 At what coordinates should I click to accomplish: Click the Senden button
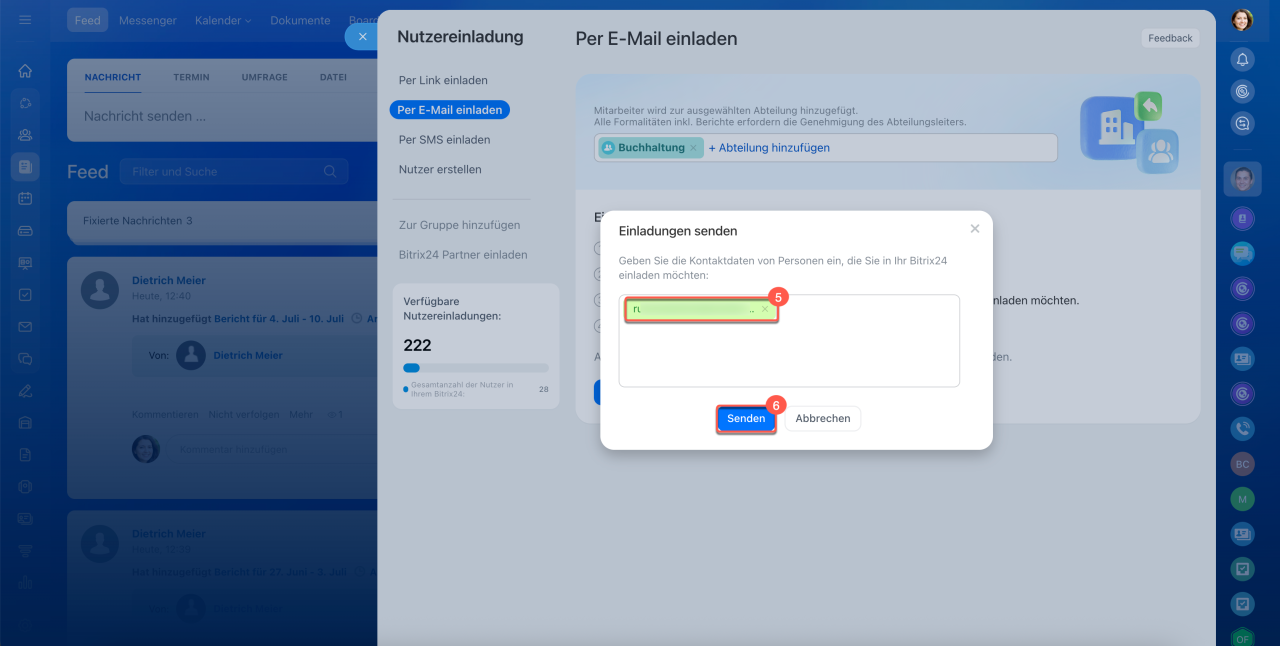pos(746,419)
